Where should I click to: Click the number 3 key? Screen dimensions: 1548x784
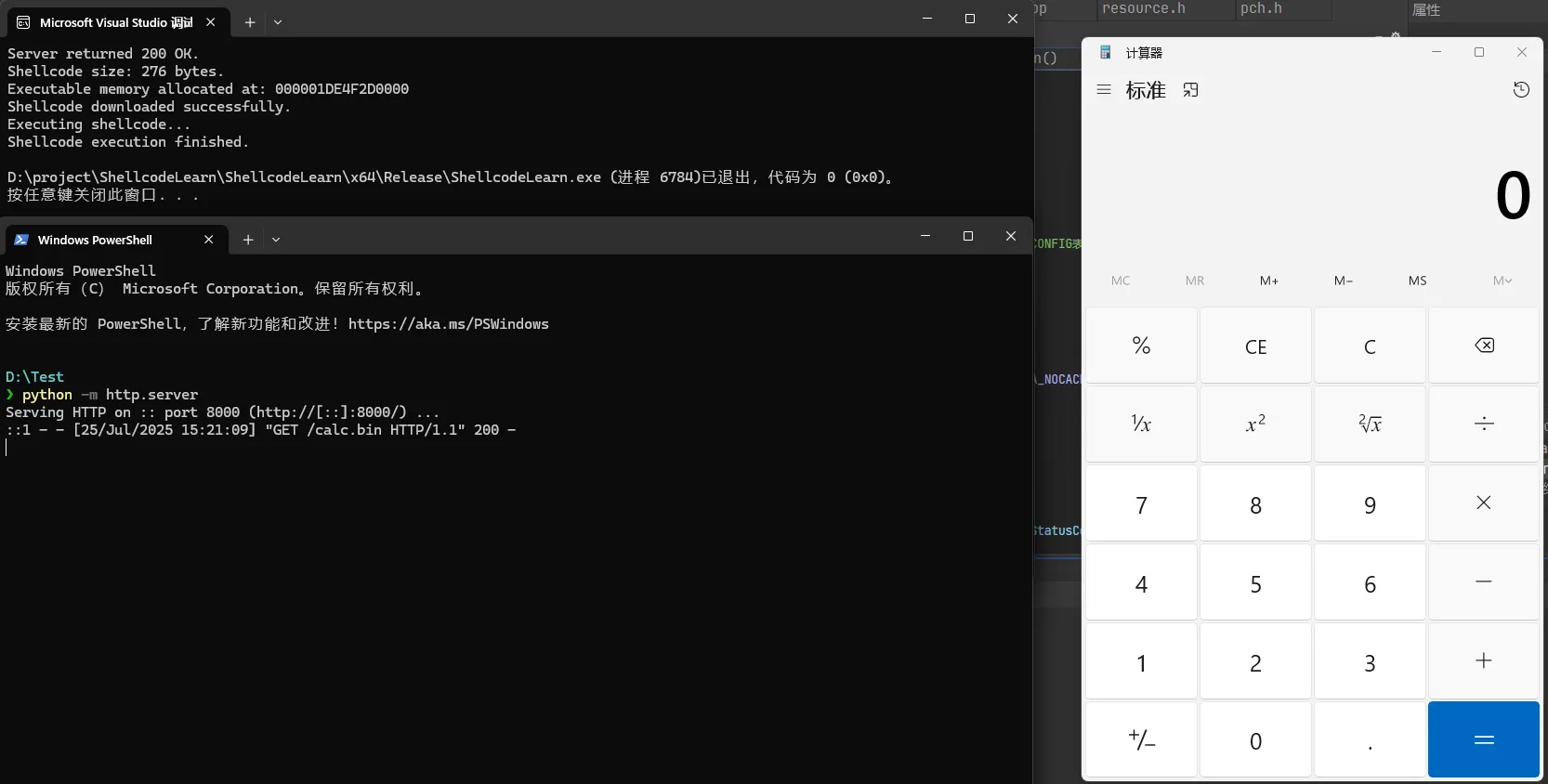click(1370, 661)
